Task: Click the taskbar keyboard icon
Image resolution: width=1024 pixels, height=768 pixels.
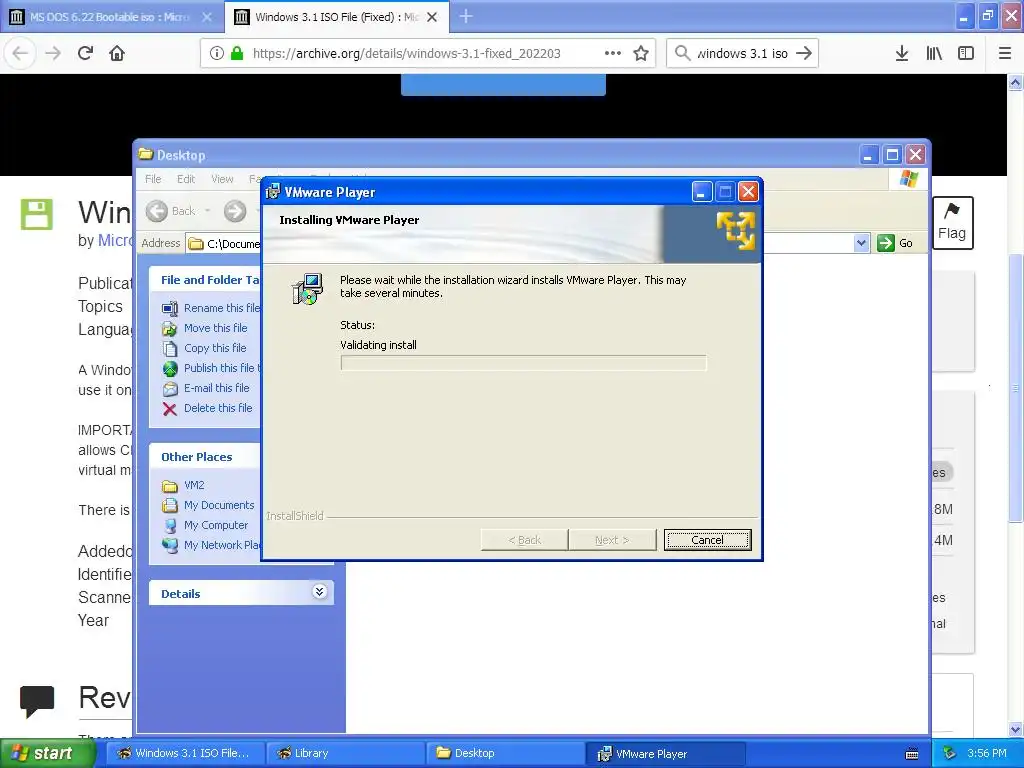Action: point(912,754)
